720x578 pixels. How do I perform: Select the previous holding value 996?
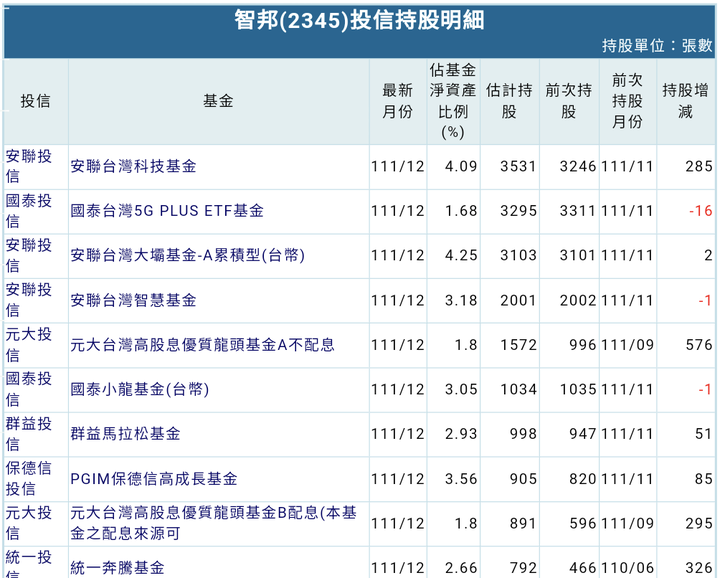[583, 345]
